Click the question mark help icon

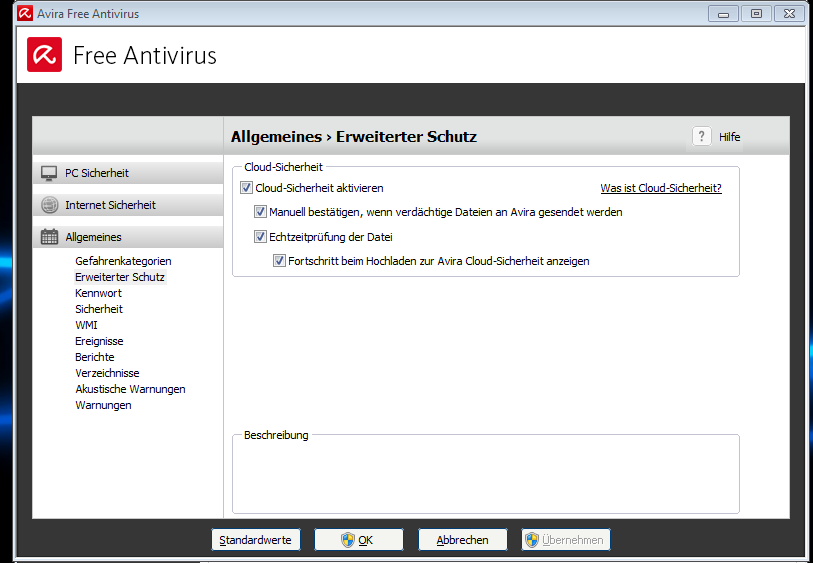pos(702,137)
